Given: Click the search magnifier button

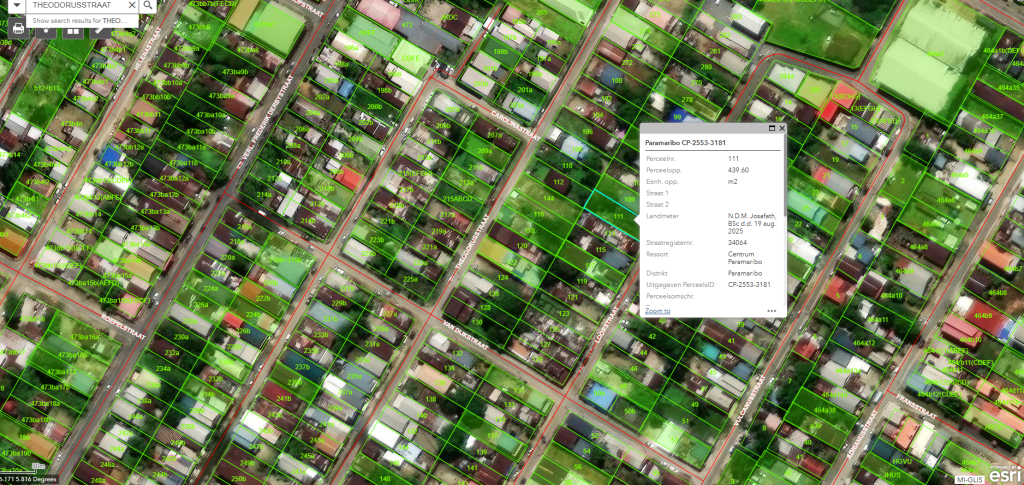Looking at the screenshot, I should click(147, 6).
